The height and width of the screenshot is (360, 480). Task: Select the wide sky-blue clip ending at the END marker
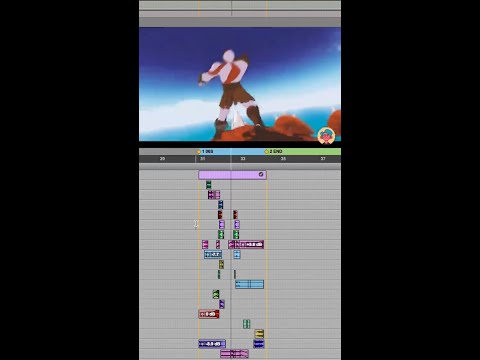coord(250,284)
